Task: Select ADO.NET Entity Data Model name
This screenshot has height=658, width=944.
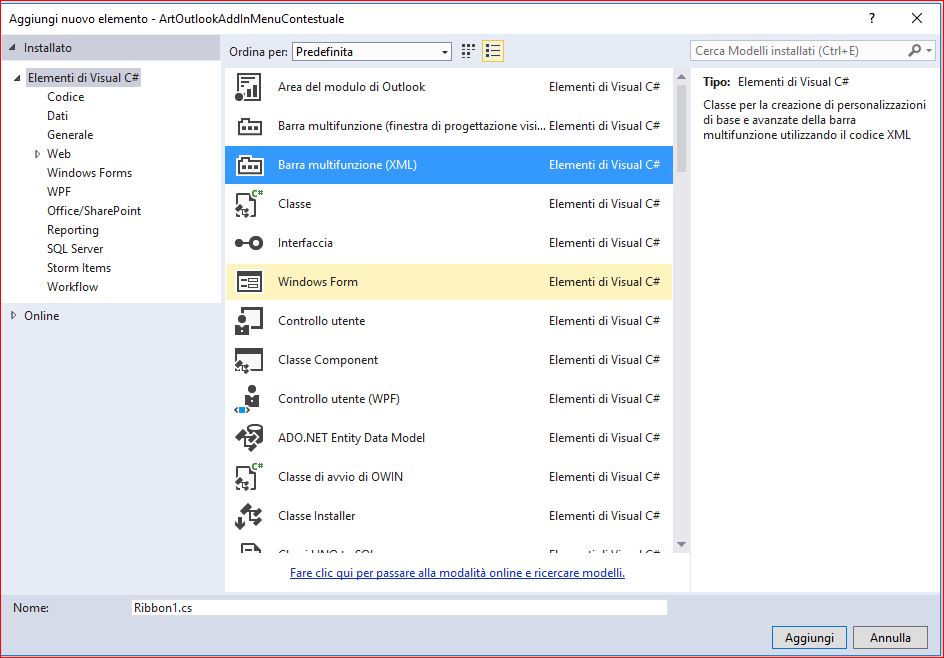Action: point(352,438)
